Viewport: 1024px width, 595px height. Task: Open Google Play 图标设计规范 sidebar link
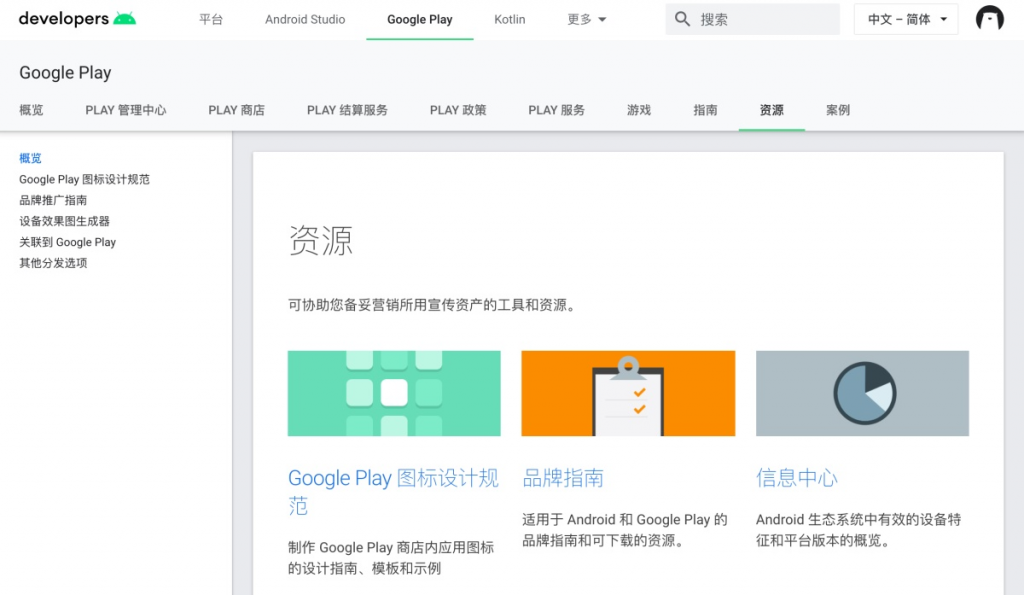(x=84, y=179)
